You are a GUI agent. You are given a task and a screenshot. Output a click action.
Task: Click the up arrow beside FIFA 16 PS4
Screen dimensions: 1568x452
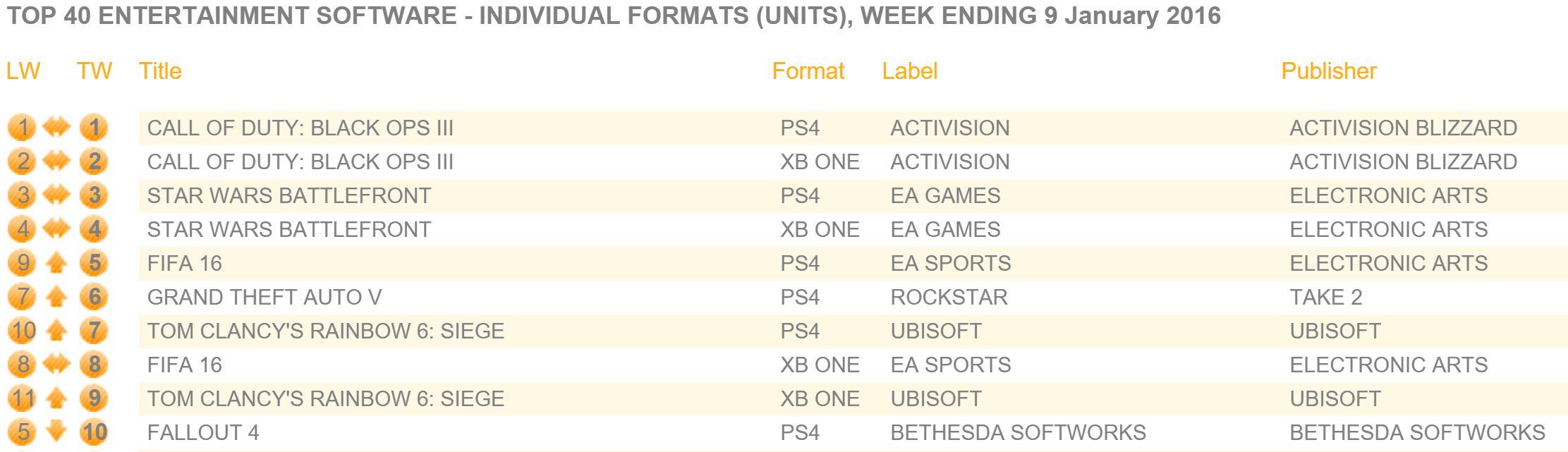coord(56,264)
